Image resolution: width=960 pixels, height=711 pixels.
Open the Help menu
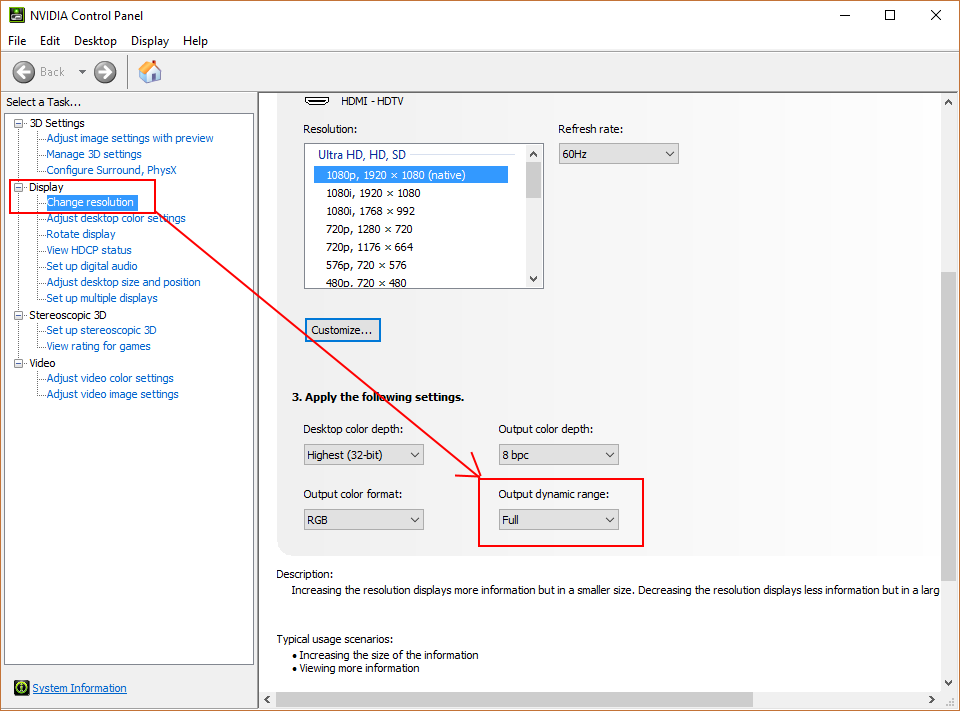tap(195, 41)
